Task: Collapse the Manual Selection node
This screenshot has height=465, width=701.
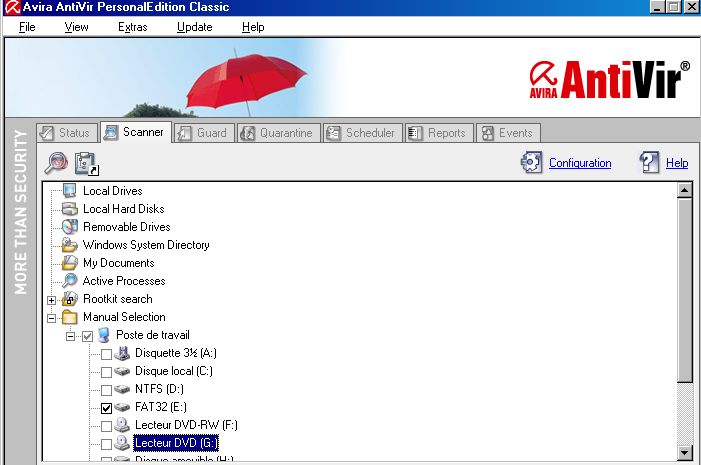Action: coord(51,318)
